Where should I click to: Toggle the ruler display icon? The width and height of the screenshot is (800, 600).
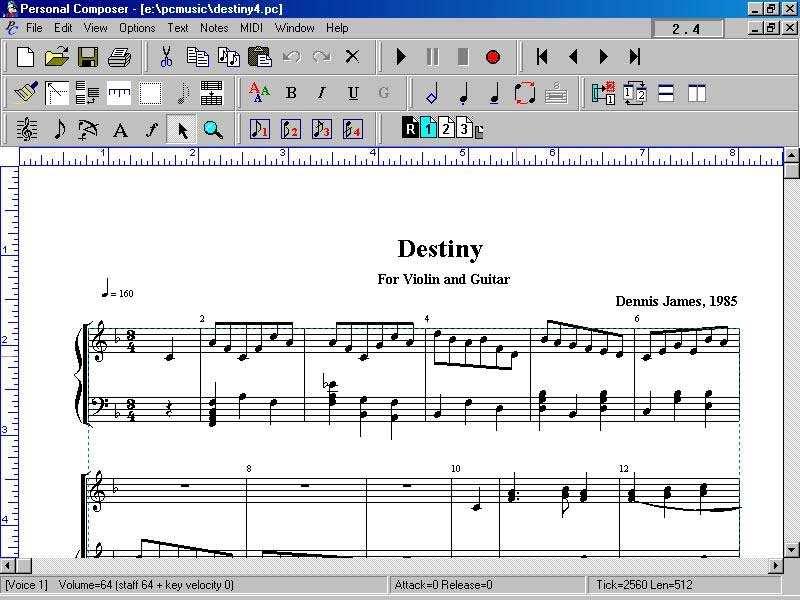coord(119,93)
